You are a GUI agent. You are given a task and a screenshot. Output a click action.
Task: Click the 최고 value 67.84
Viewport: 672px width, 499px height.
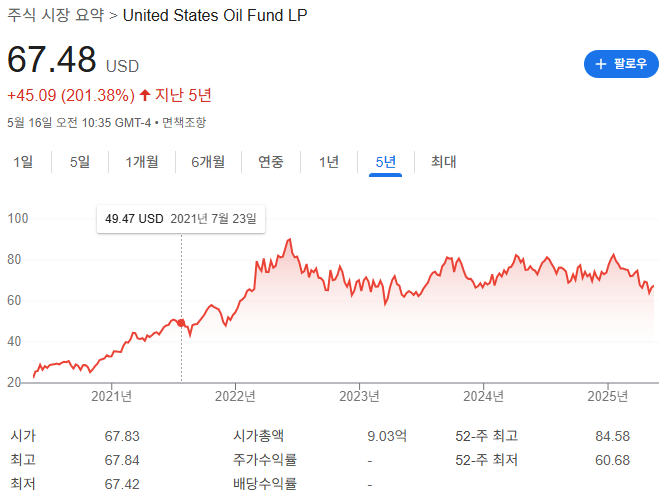tap(122, 460)
